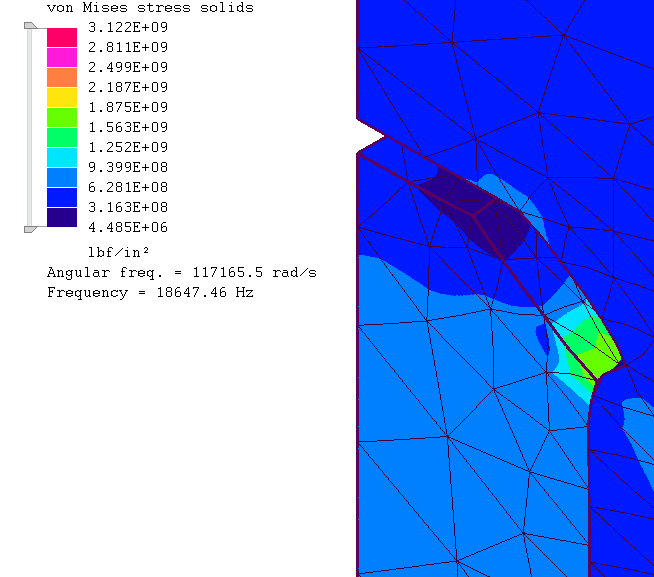654x577 pixels.
Task: Click the legend value 1.252E+09
Action: coord(128,147)
